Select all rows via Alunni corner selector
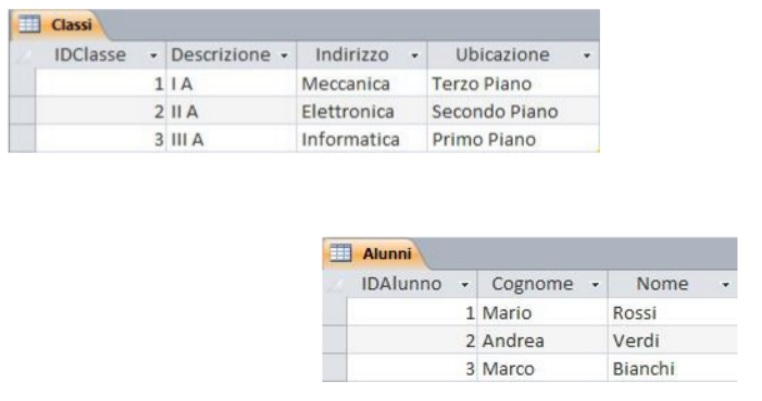Screen dimensions: 762x401 coord(335,284)
